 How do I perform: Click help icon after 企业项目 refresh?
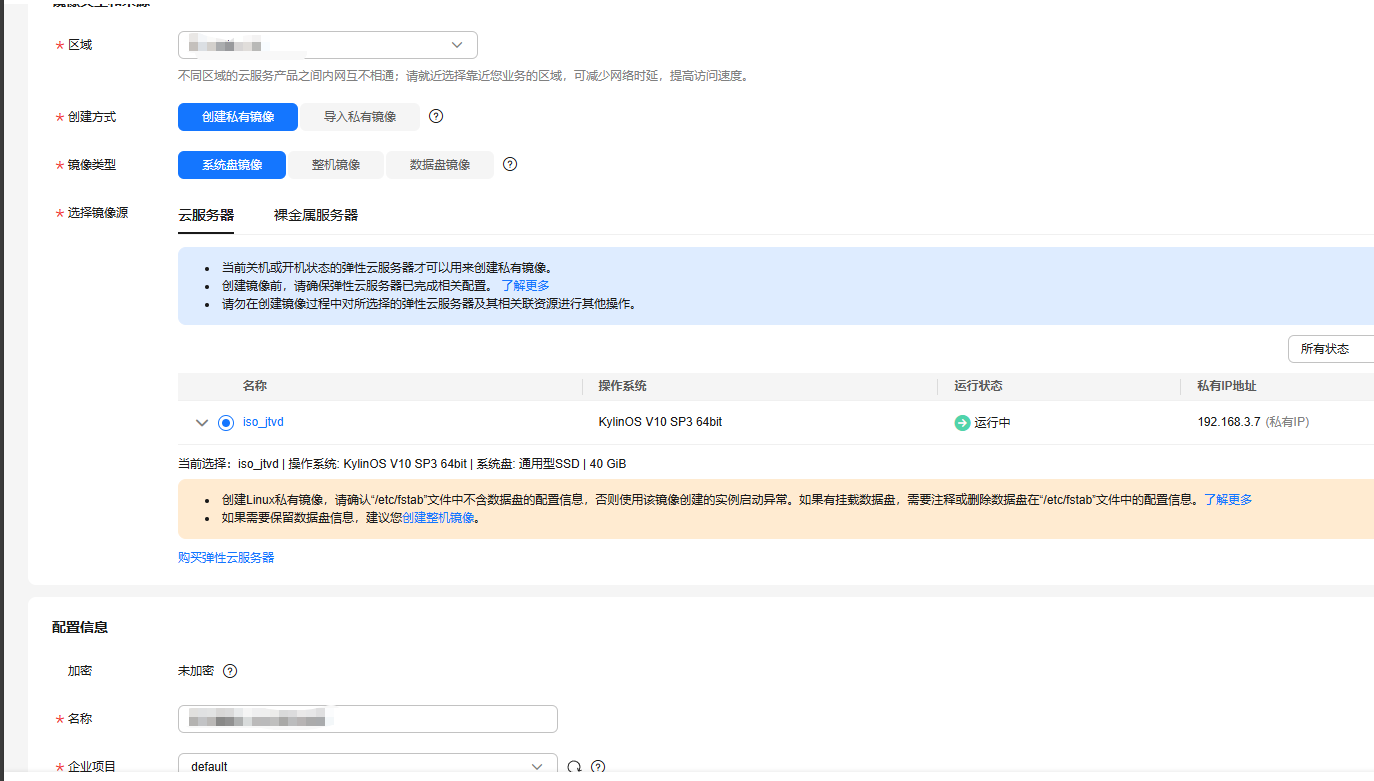coord(598,767)
